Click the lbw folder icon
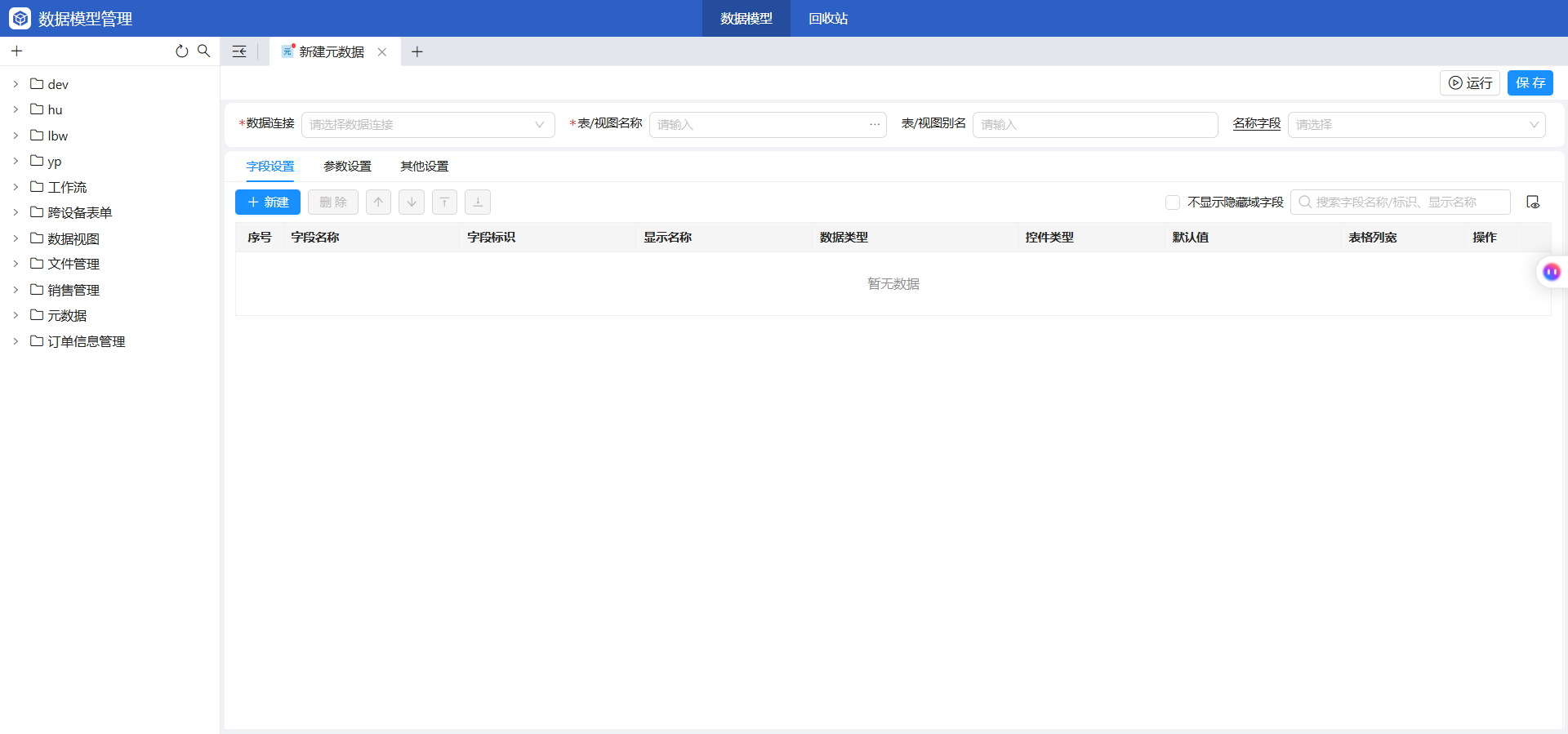The width and height of the screenshot is (1568, 734). (x=37, y=135)
